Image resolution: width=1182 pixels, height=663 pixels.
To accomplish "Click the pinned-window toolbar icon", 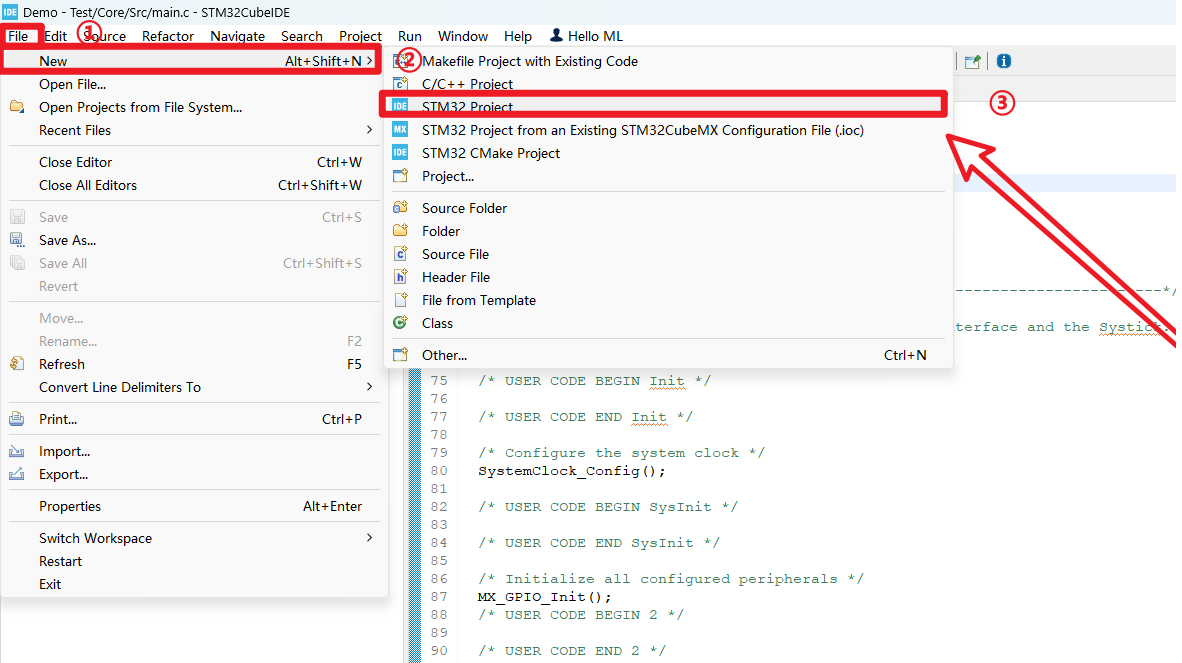I will pos(972,61).
